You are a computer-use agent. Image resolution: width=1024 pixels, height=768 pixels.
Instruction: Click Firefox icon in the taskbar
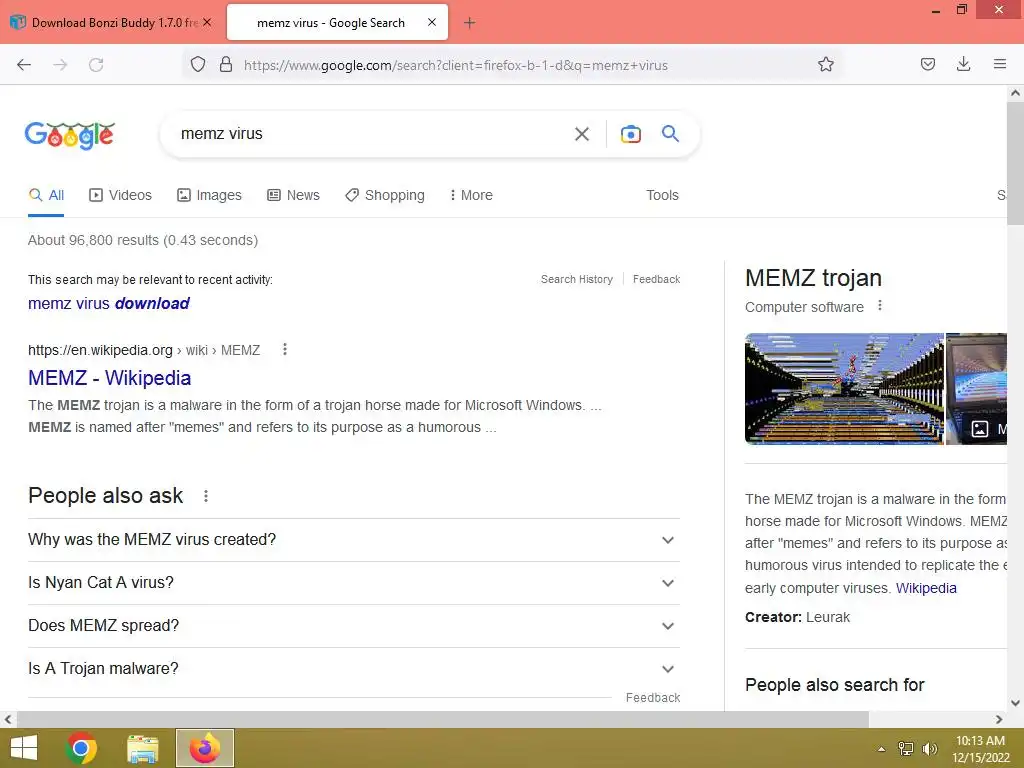pos(204,748)
